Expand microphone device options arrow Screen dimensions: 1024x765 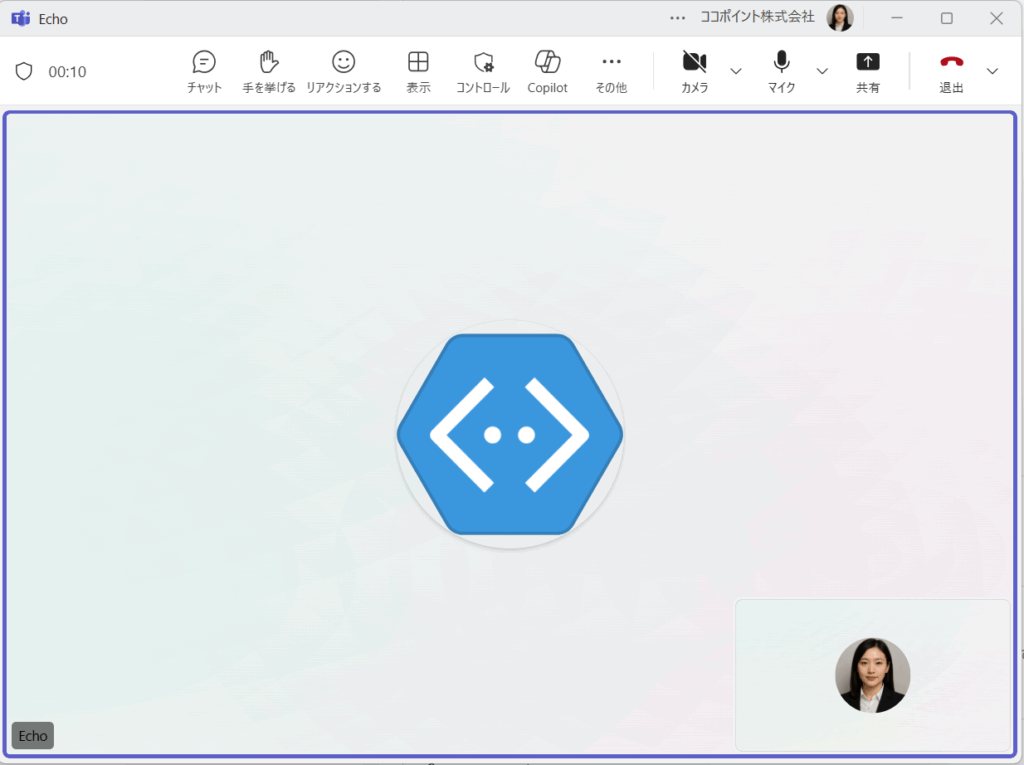pyautogui.click(x=822, y=71)
